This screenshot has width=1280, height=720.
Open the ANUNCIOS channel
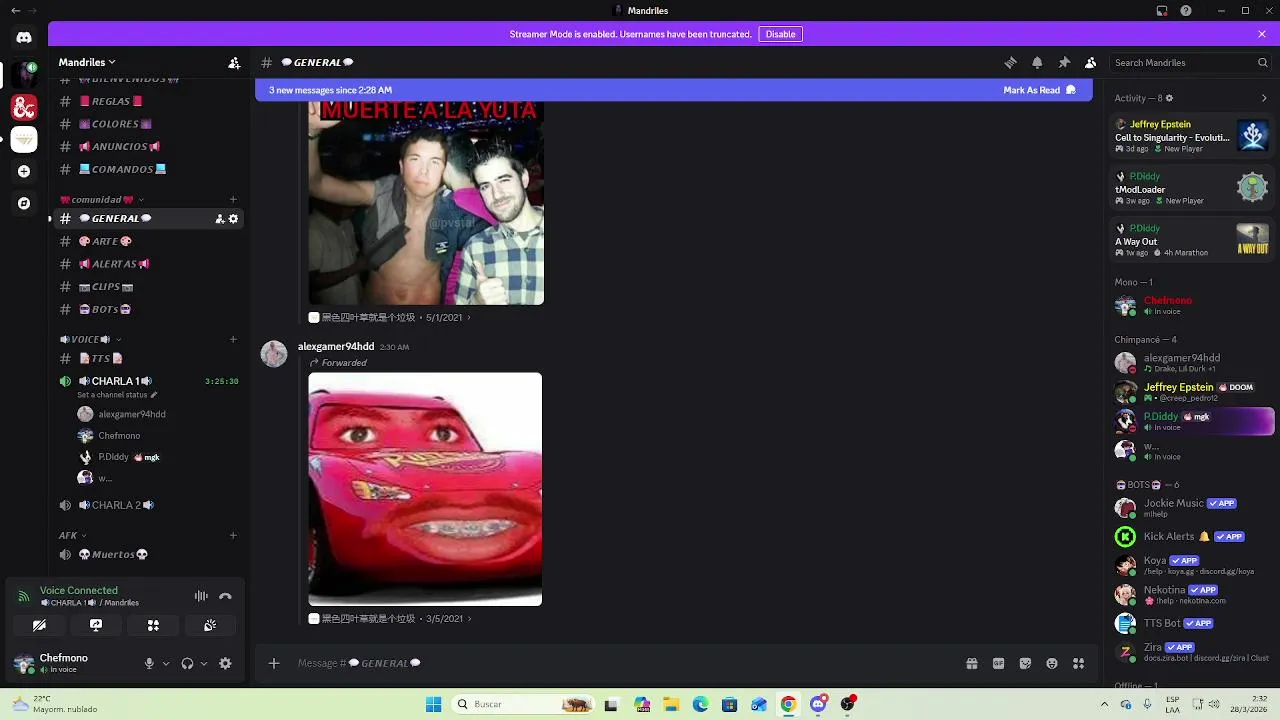click(x=149, y=147)
